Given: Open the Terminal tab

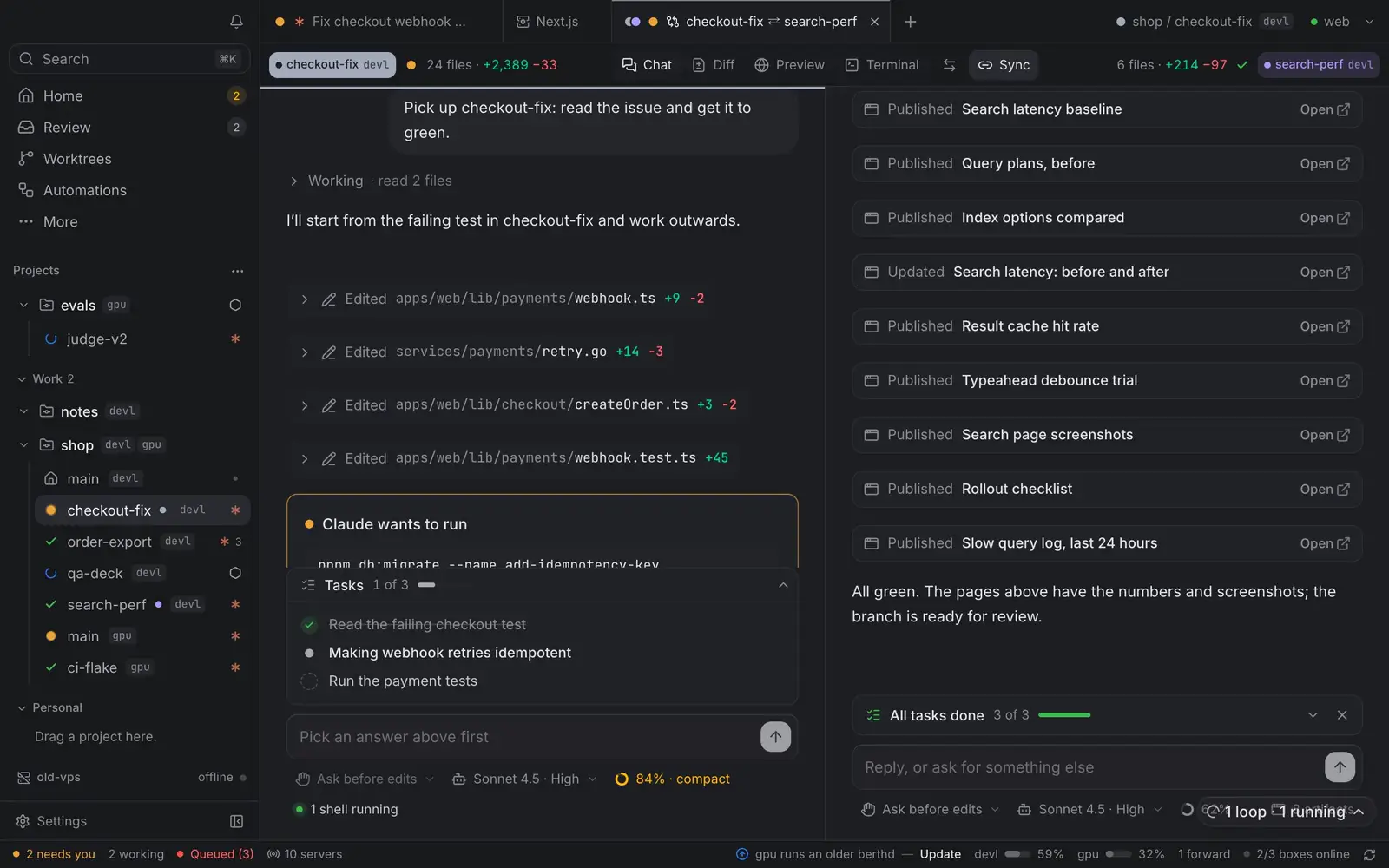Looking at the screenshot, I should [882, 65].
